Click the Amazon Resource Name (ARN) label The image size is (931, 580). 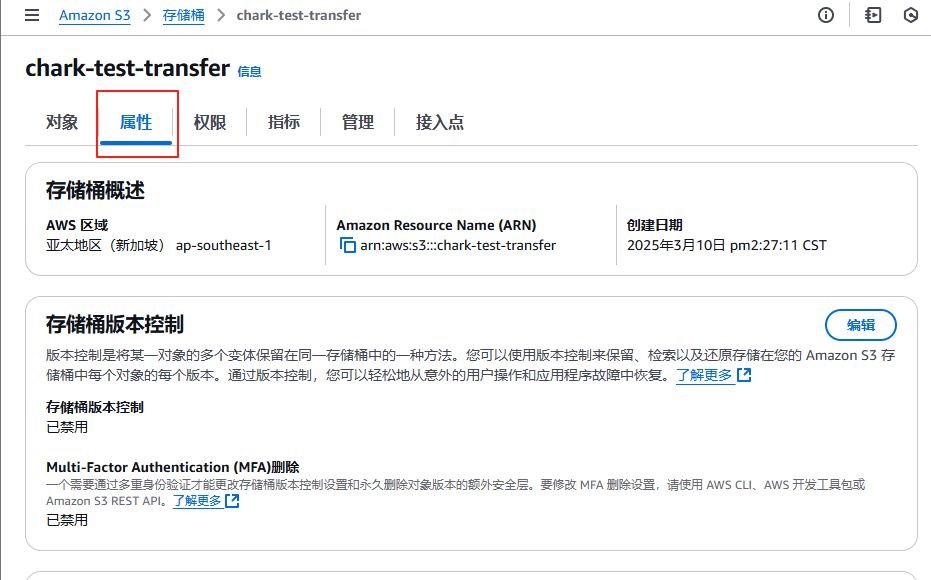pos(436,226)
